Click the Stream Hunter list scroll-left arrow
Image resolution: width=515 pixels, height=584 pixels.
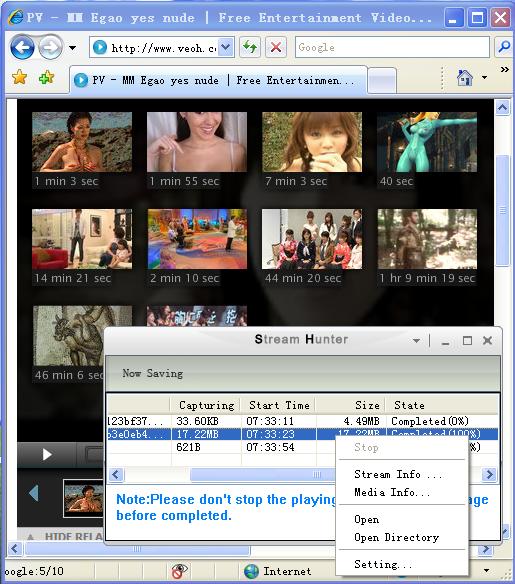pos(116,474)
